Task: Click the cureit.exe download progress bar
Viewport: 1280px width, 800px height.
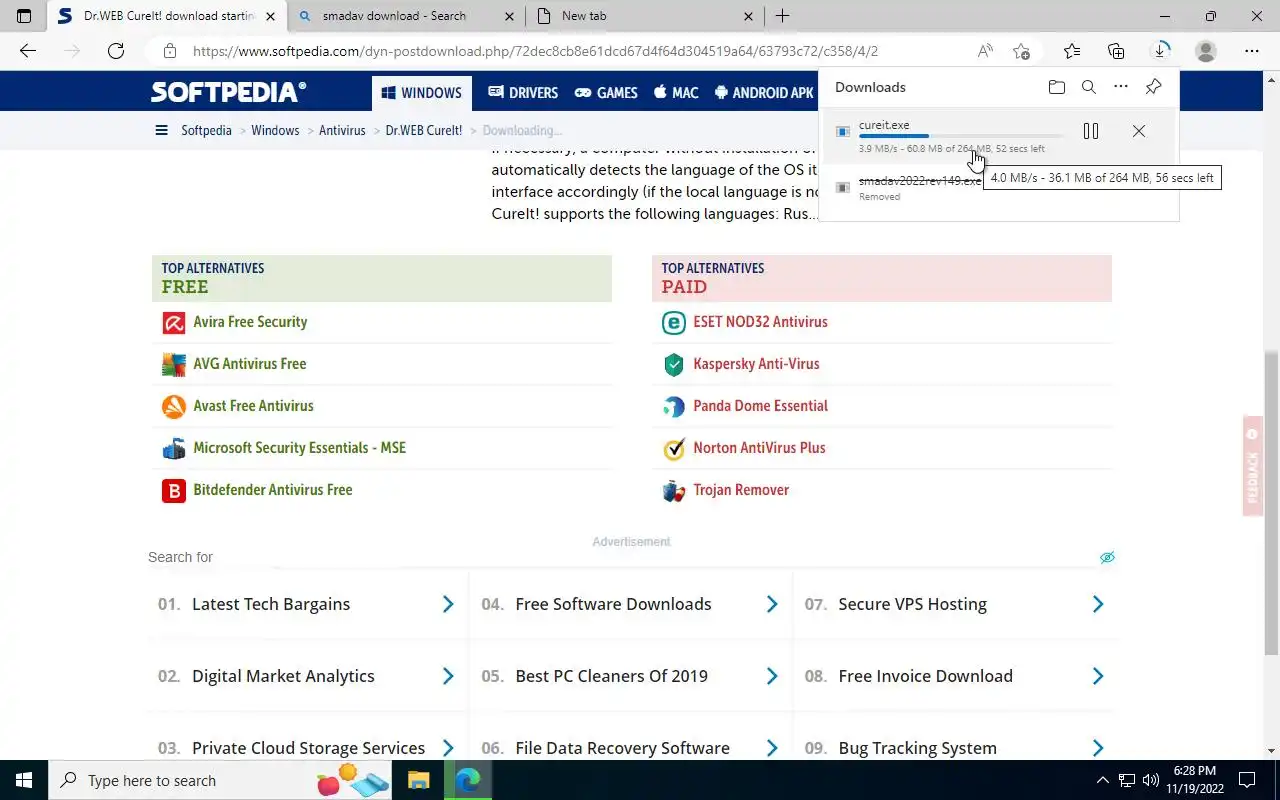Action: (x=961, y=136)
